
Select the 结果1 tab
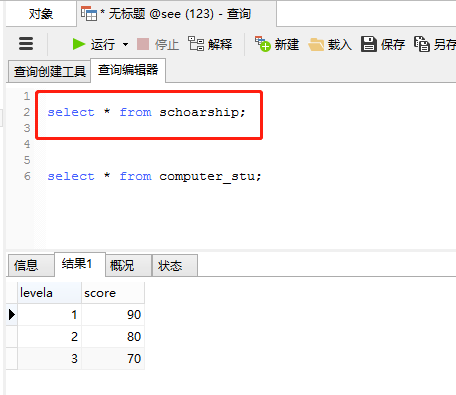pos(80,264)
